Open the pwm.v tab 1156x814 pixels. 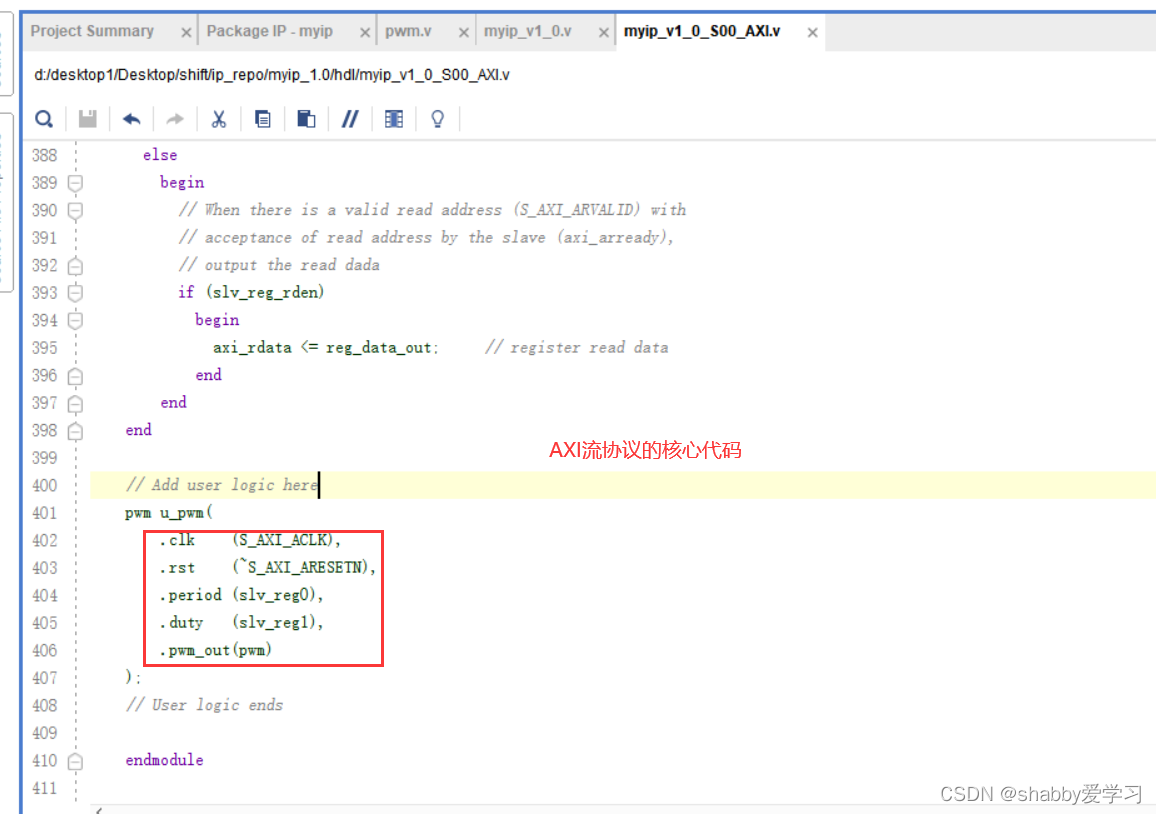[408, 31]
